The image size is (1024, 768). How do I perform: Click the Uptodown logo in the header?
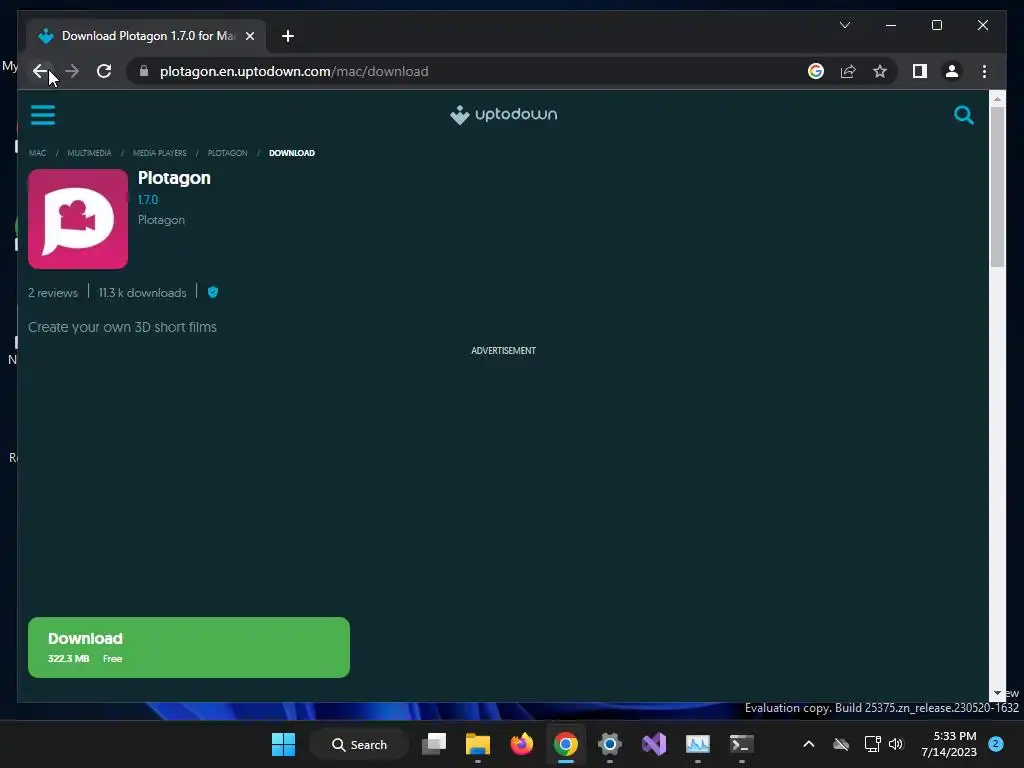pyautogui.click(x=504, y=114)
